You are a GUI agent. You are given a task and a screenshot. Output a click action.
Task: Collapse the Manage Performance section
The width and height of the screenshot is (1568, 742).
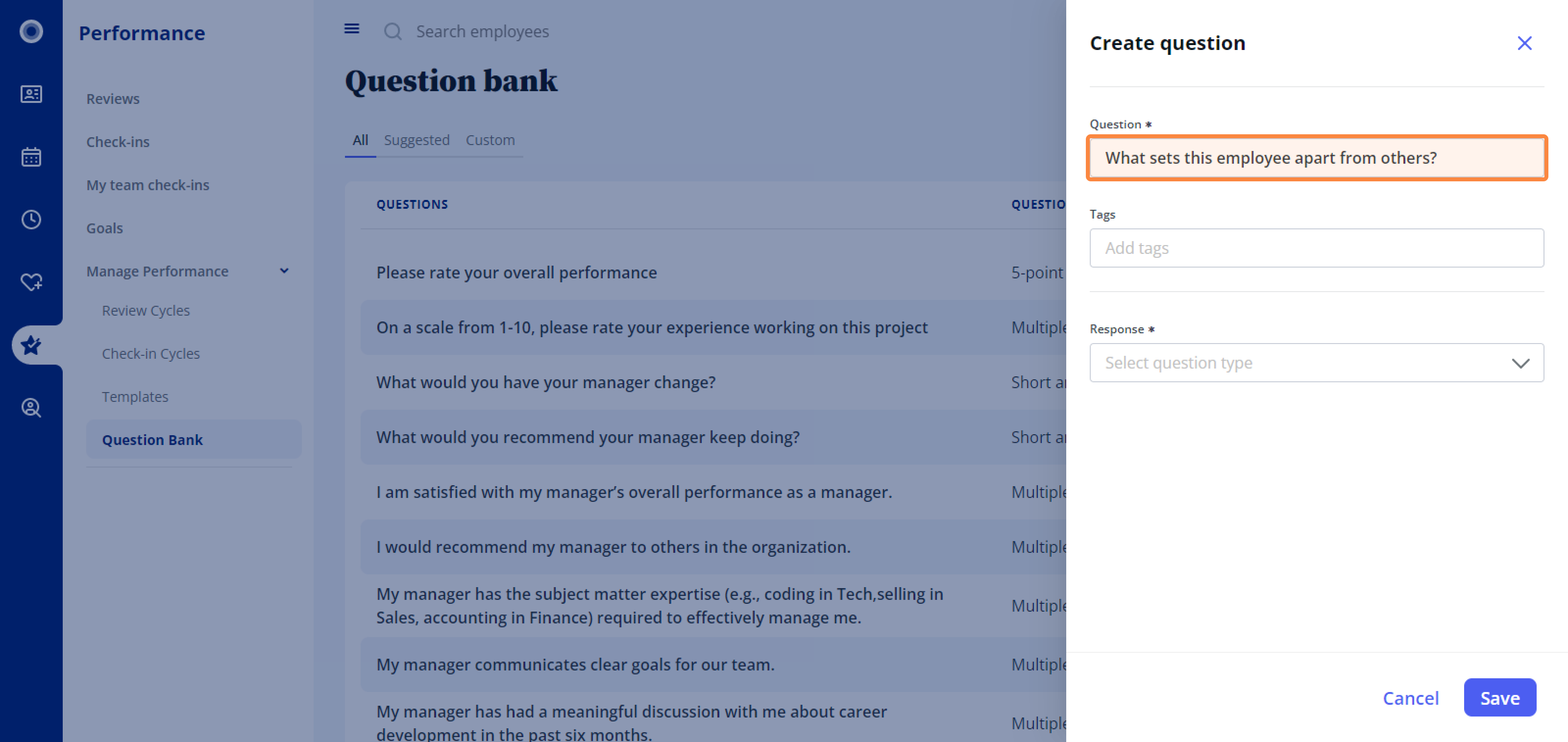284,271
